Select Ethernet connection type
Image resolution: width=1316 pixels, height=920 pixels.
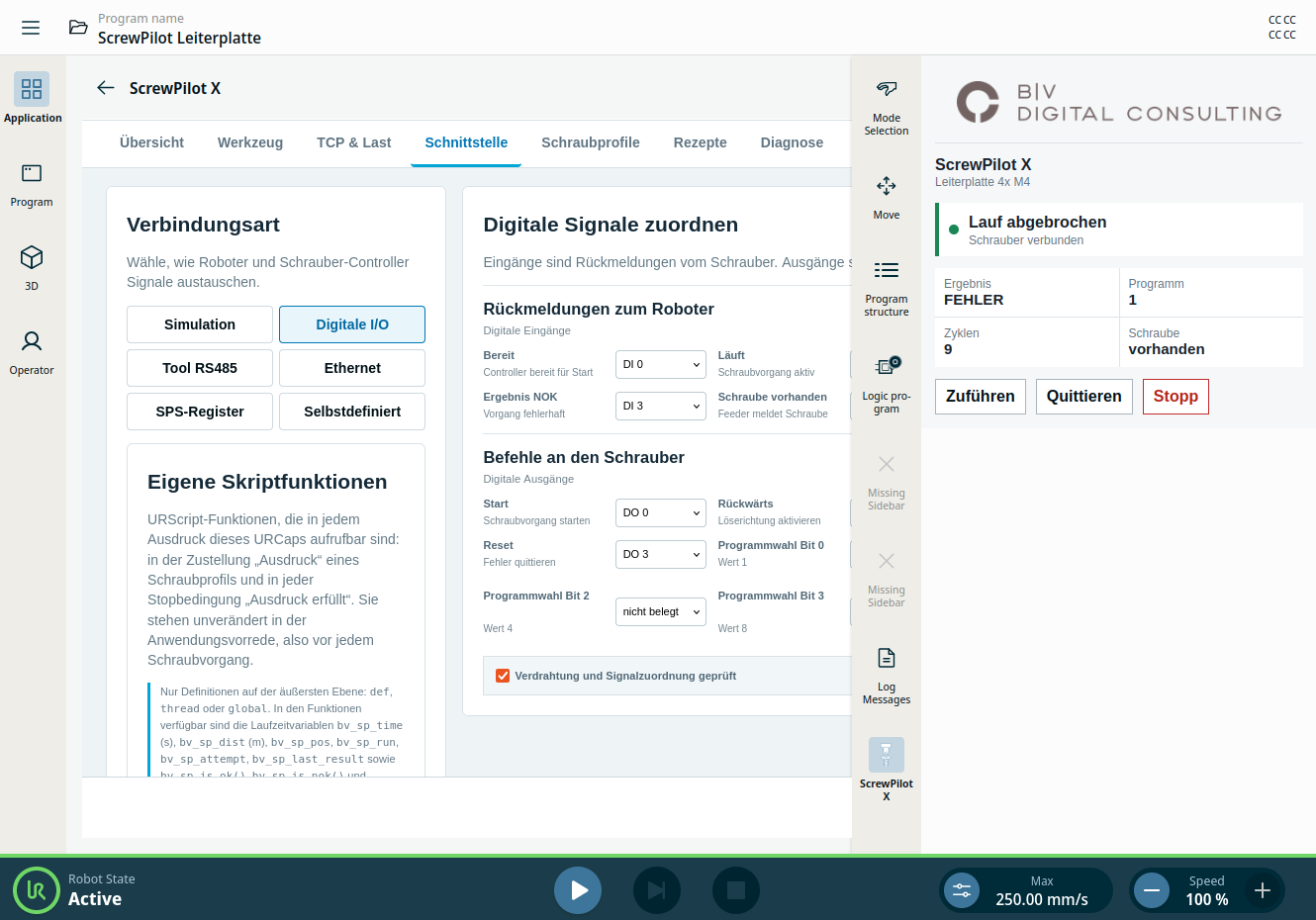352,368
